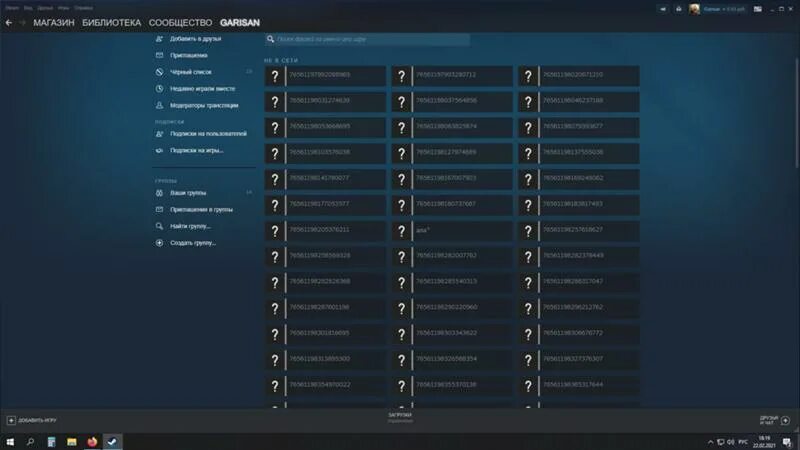
Task: Open the Загрузки downloads section
Action: coord(400,417)
